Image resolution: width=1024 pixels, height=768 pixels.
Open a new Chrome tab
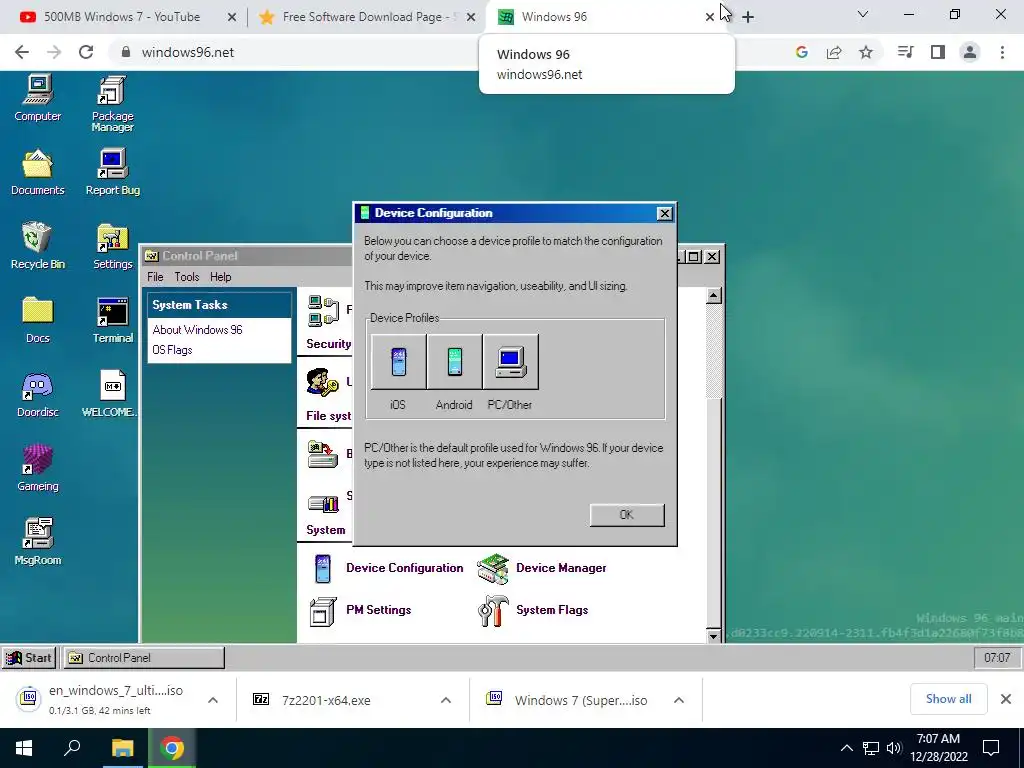[x=748, y=17]
